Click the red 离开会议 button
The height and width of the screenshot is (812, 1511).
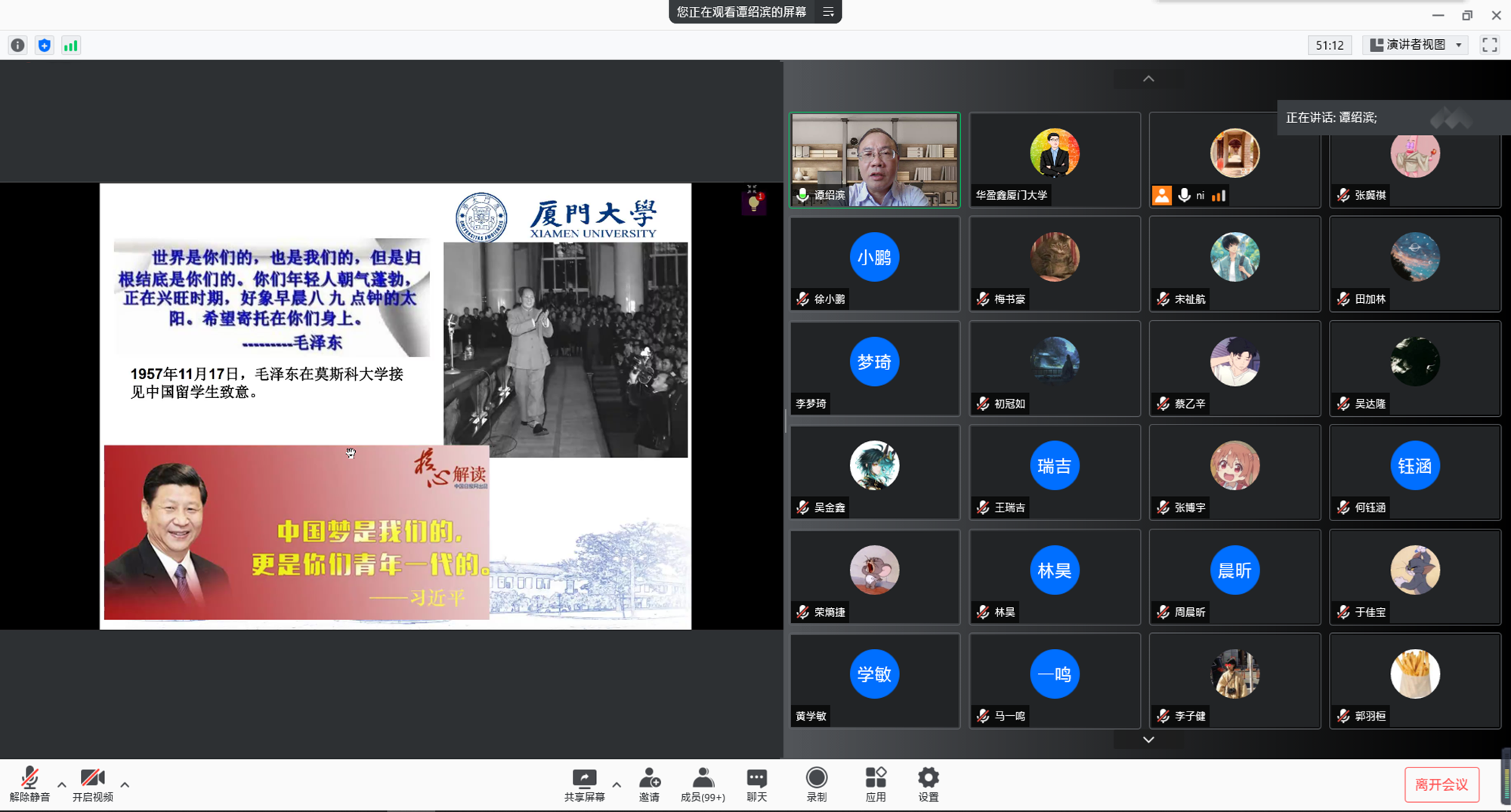tap(1441, 785)
